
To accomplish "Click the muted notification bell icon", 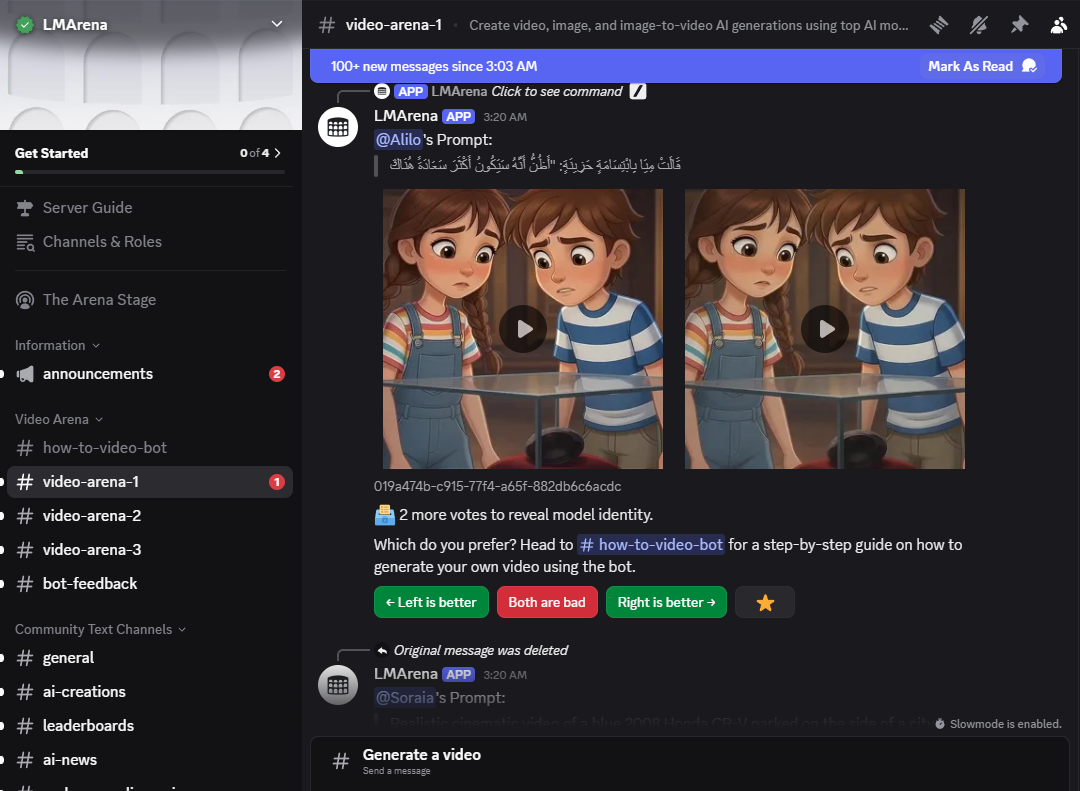I will click(979, 25).
